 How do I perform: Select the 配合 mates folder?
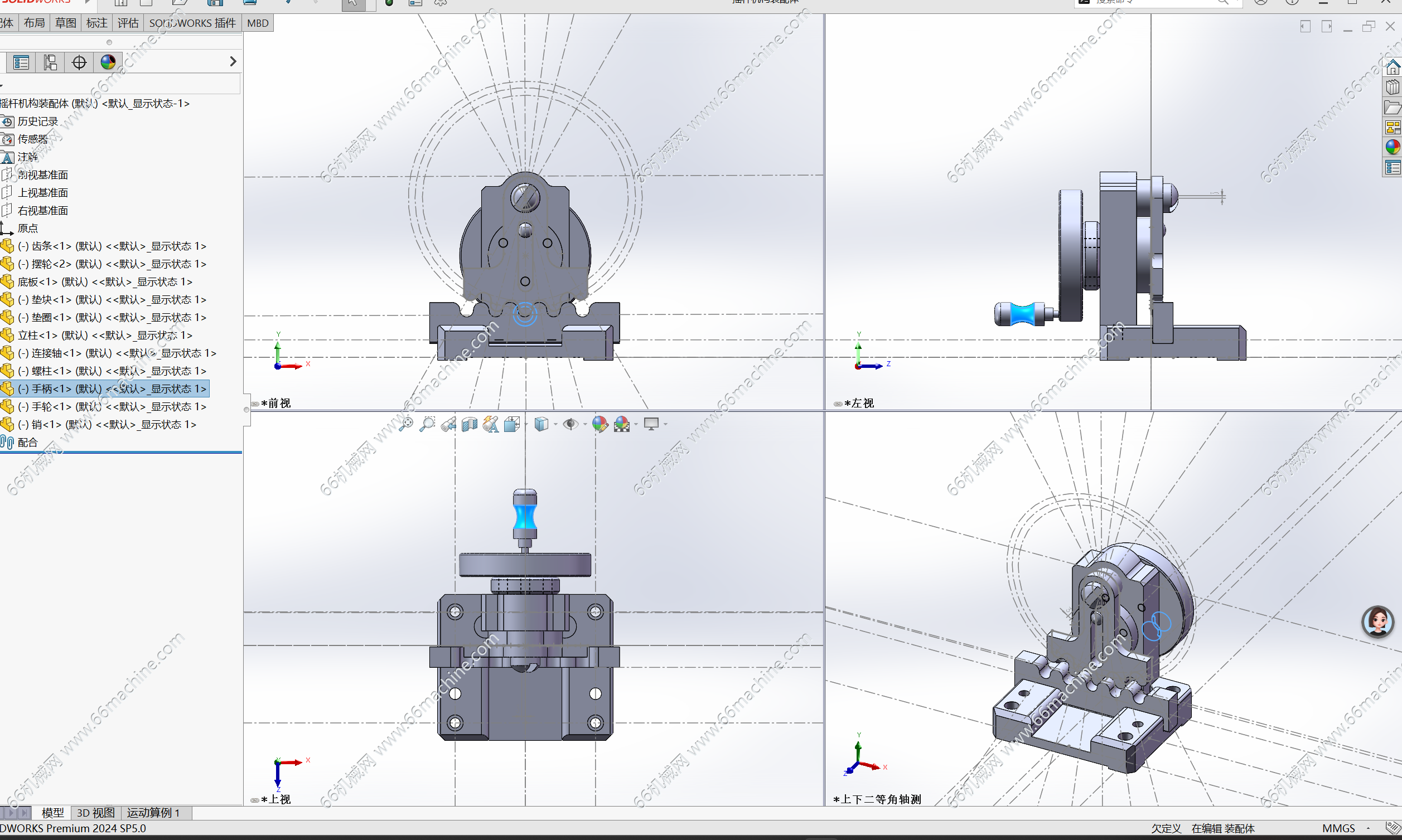[x=27, y=443]
